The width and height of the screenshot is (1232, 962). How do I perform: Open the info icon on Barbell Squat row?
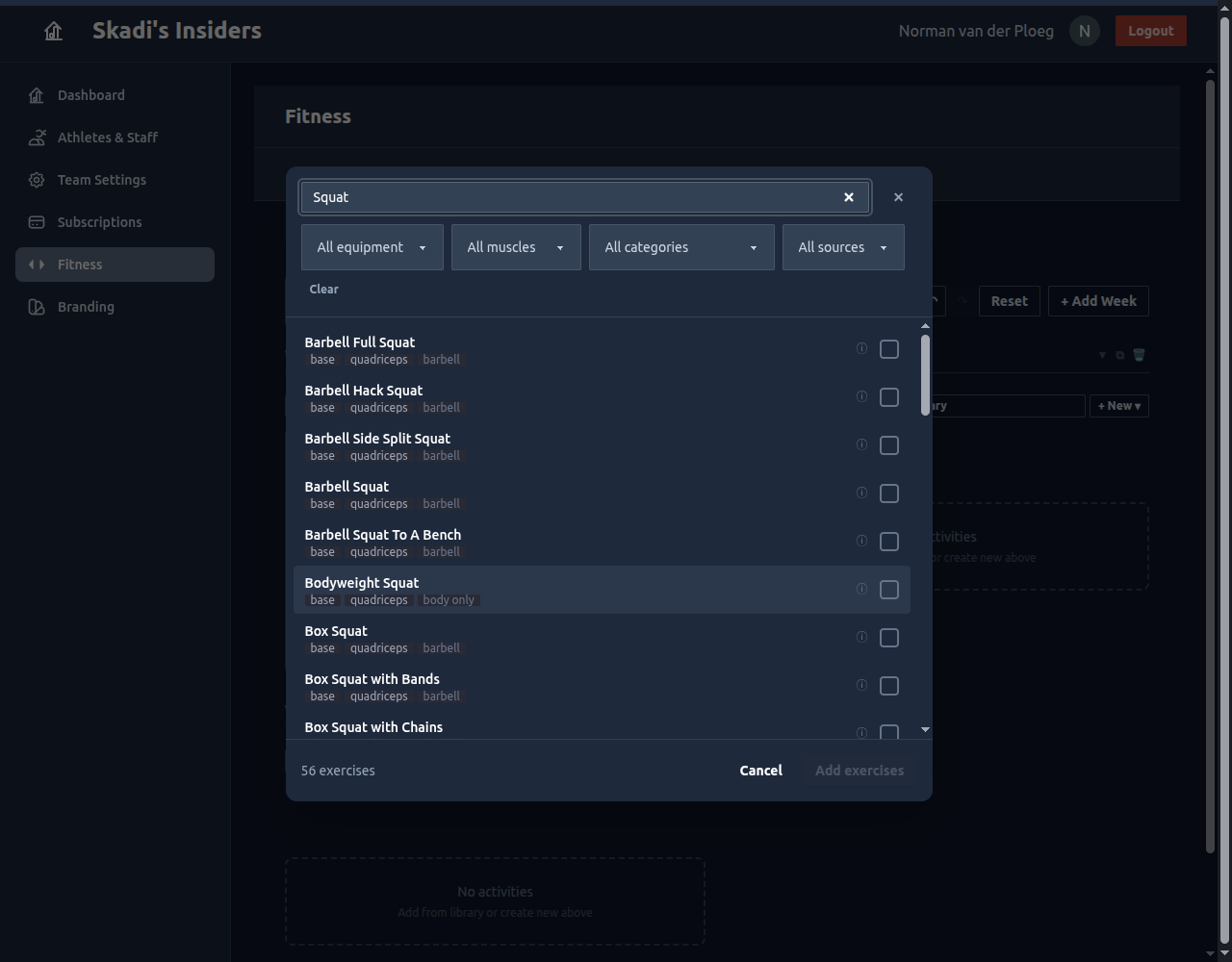861,493
